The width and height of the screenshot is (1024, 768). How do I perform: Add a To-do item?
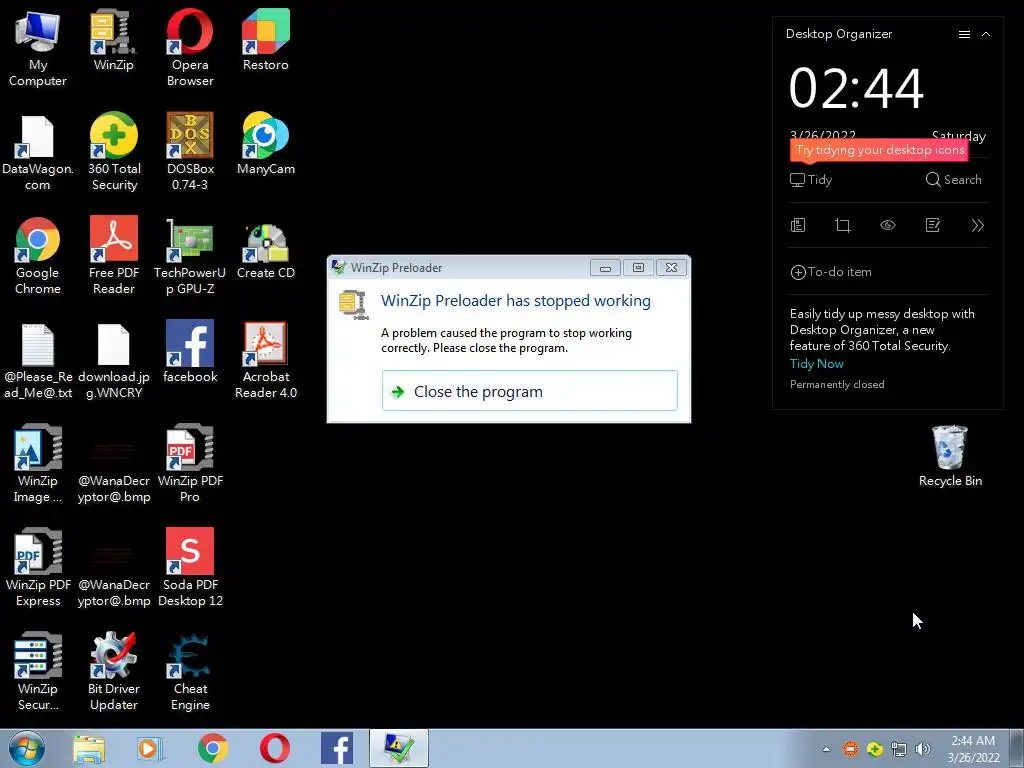[831, 272]
